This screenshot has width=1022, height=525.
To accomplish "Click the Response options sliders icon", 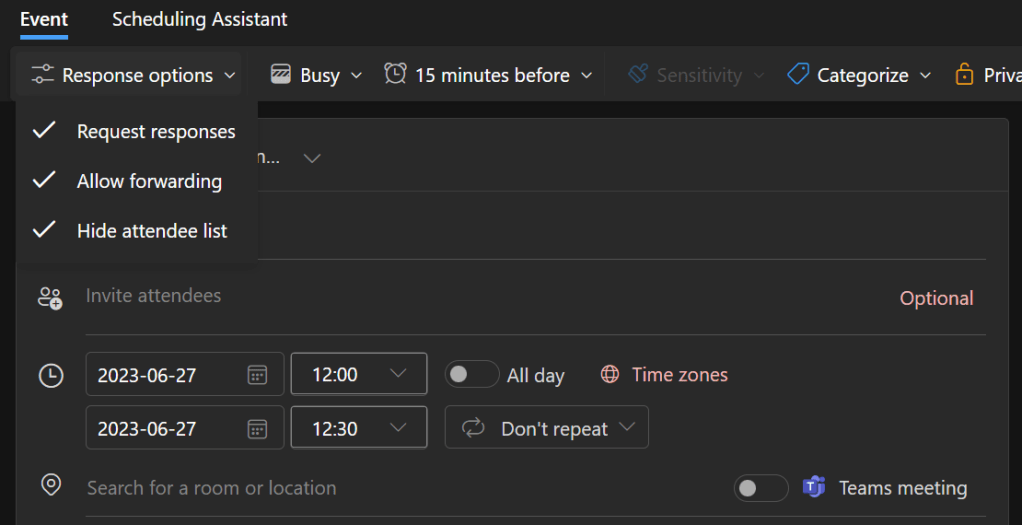I will [42, 75].
